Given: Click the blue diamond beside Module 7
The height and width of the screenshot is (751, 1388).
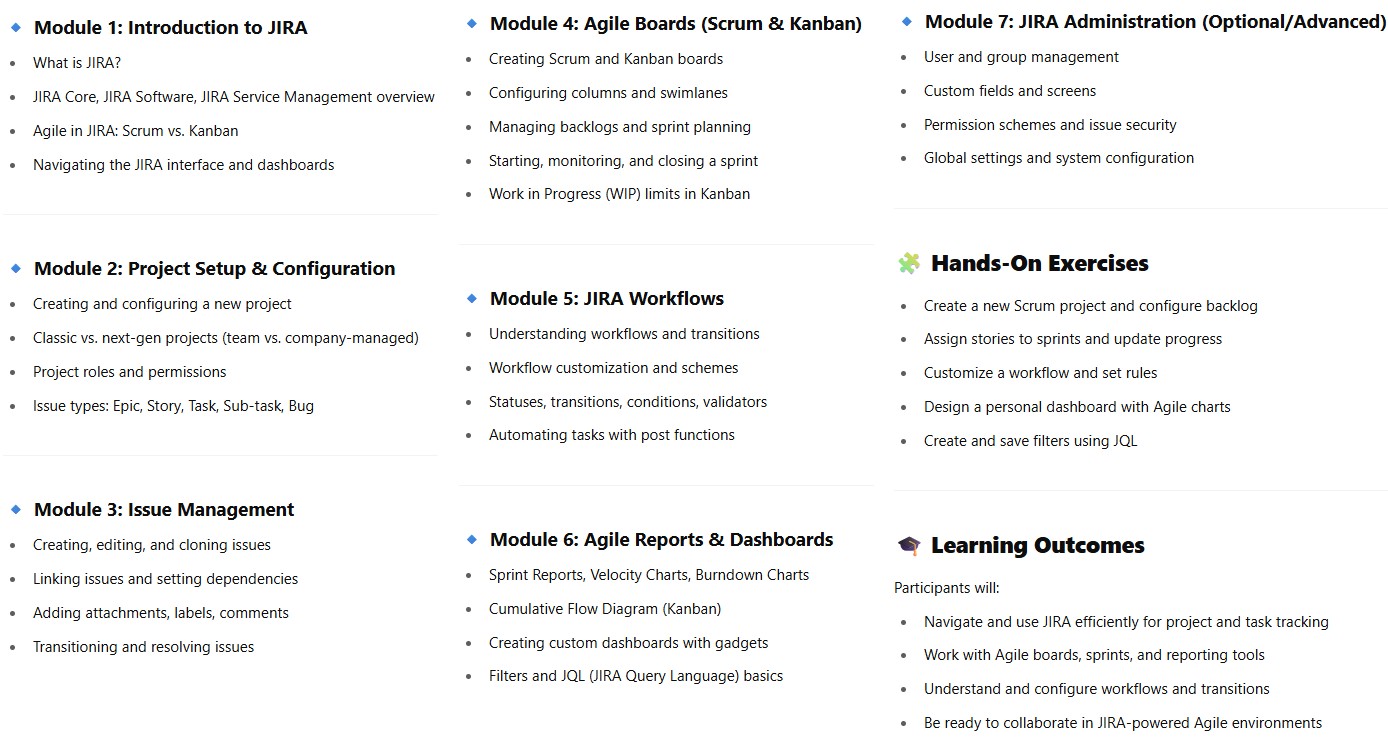Looking at the screenshot, I should pos(907,21).
